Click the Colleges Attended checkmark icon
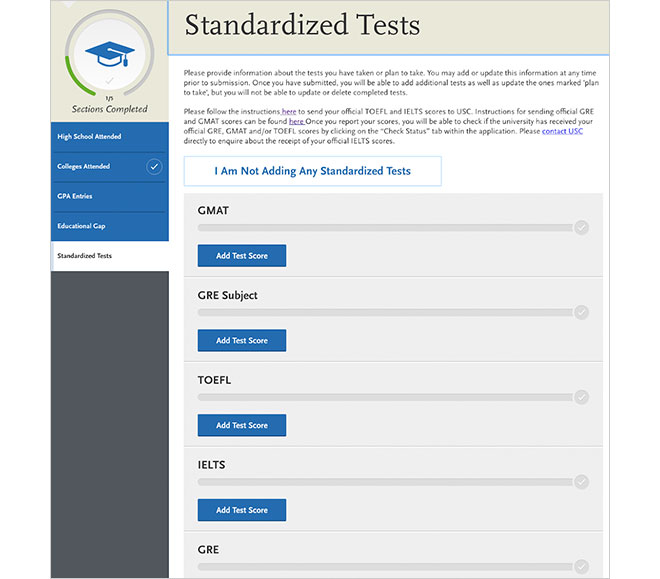 click(154, 166)
